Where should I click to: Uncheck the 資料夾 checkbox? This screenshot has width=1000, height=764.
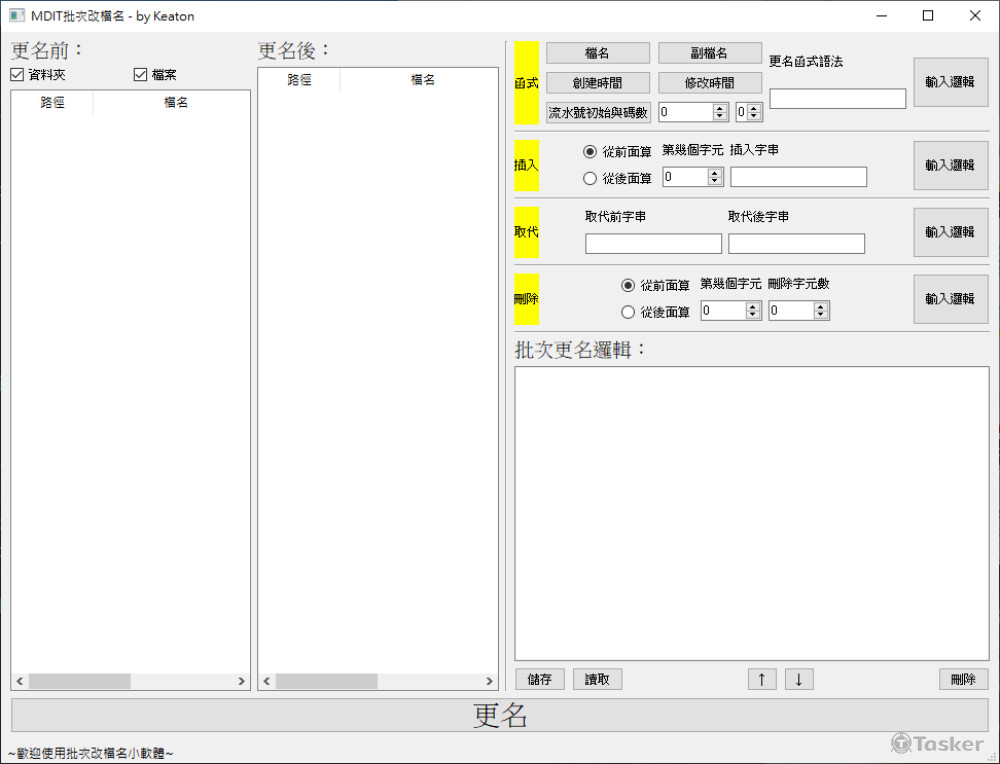[17, 74]
